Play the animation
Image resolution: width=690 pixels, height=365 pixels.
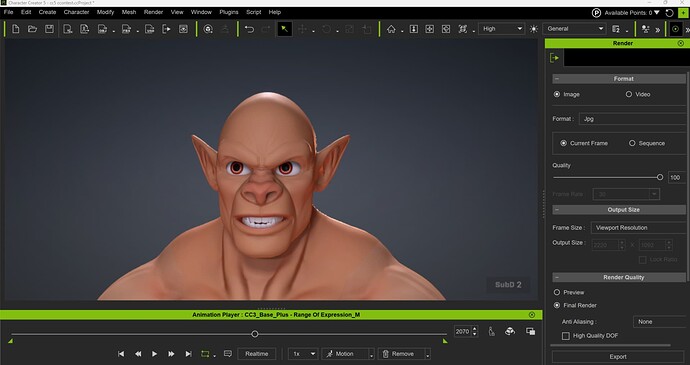(154, 354)
